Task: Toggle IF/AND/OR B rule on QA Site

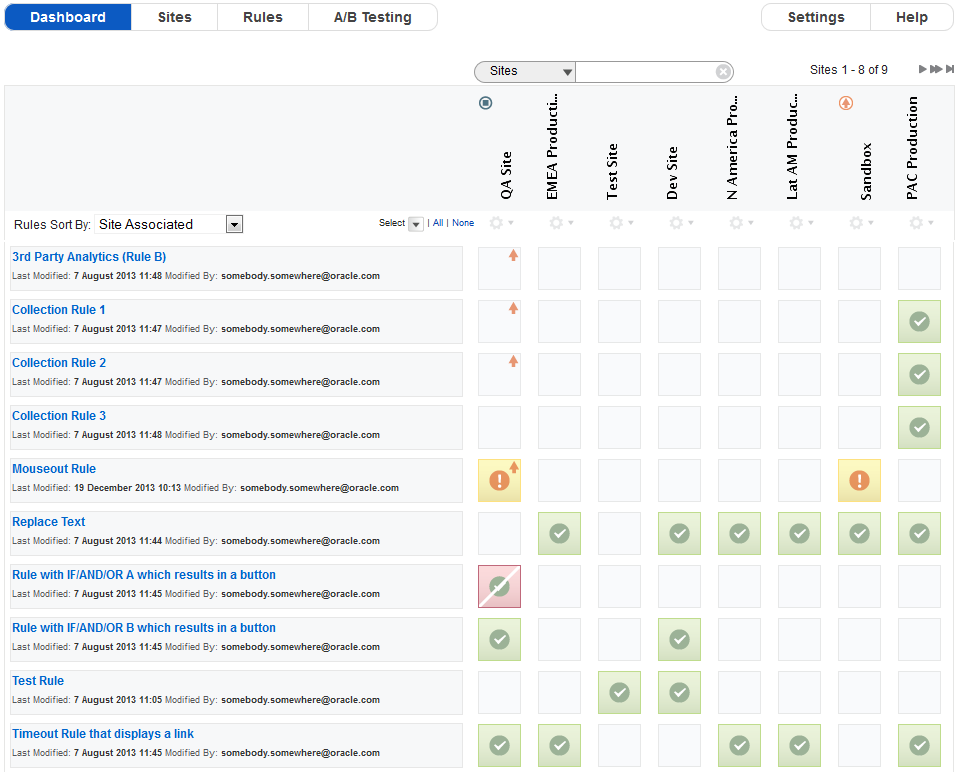Action: point(499,640)
